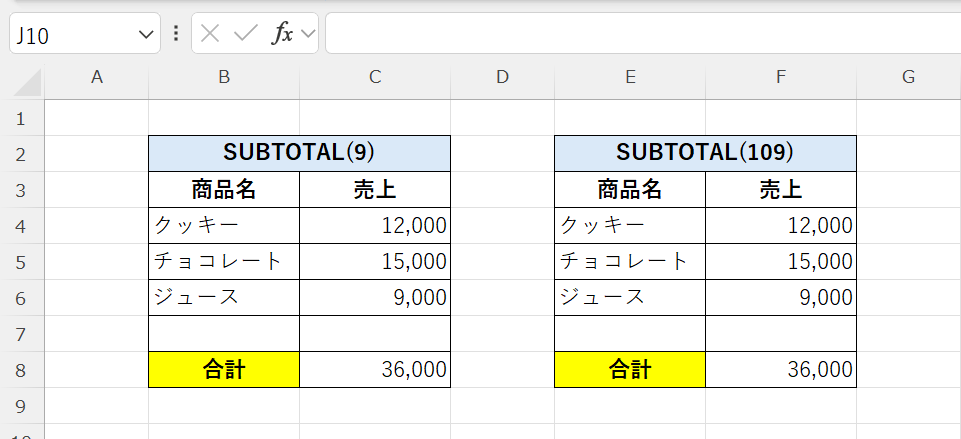Click the Cancel X icon in formula bar

(209, 34)
